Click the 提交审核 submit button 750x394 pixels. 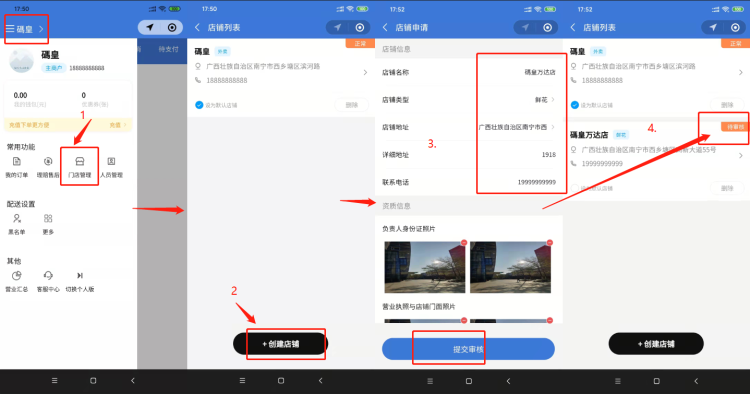pyautogui.click(x=468, y=349)
